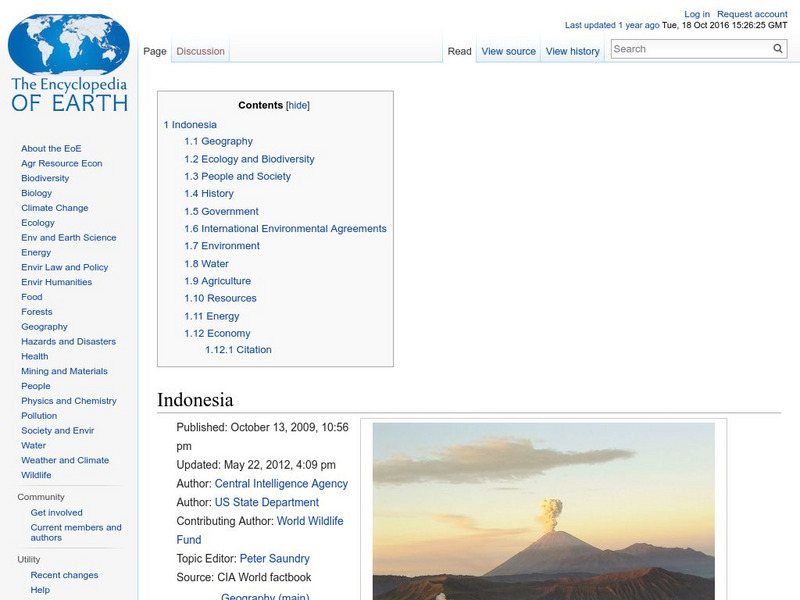The image size is (800, 600).
Task: Click the search magnifying glass icon
Action: tap(777, 47)
